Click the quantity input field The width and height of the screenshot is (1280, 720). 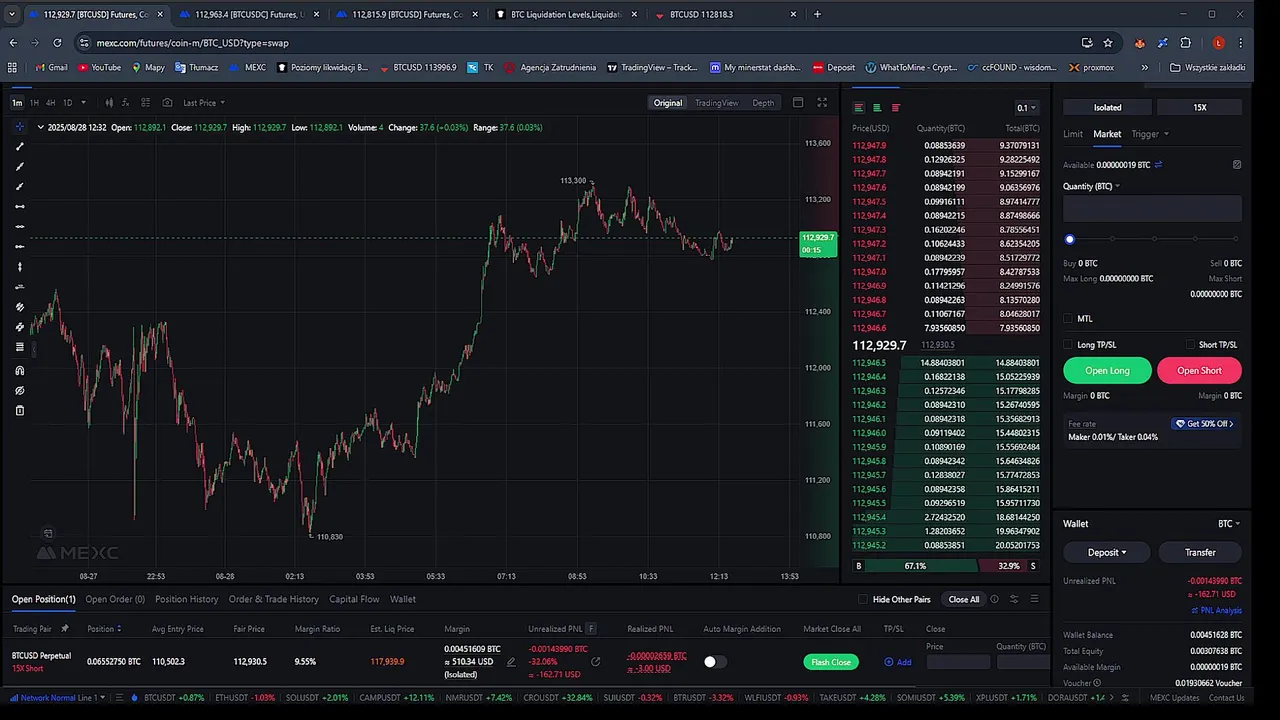tap(1152, 208)
